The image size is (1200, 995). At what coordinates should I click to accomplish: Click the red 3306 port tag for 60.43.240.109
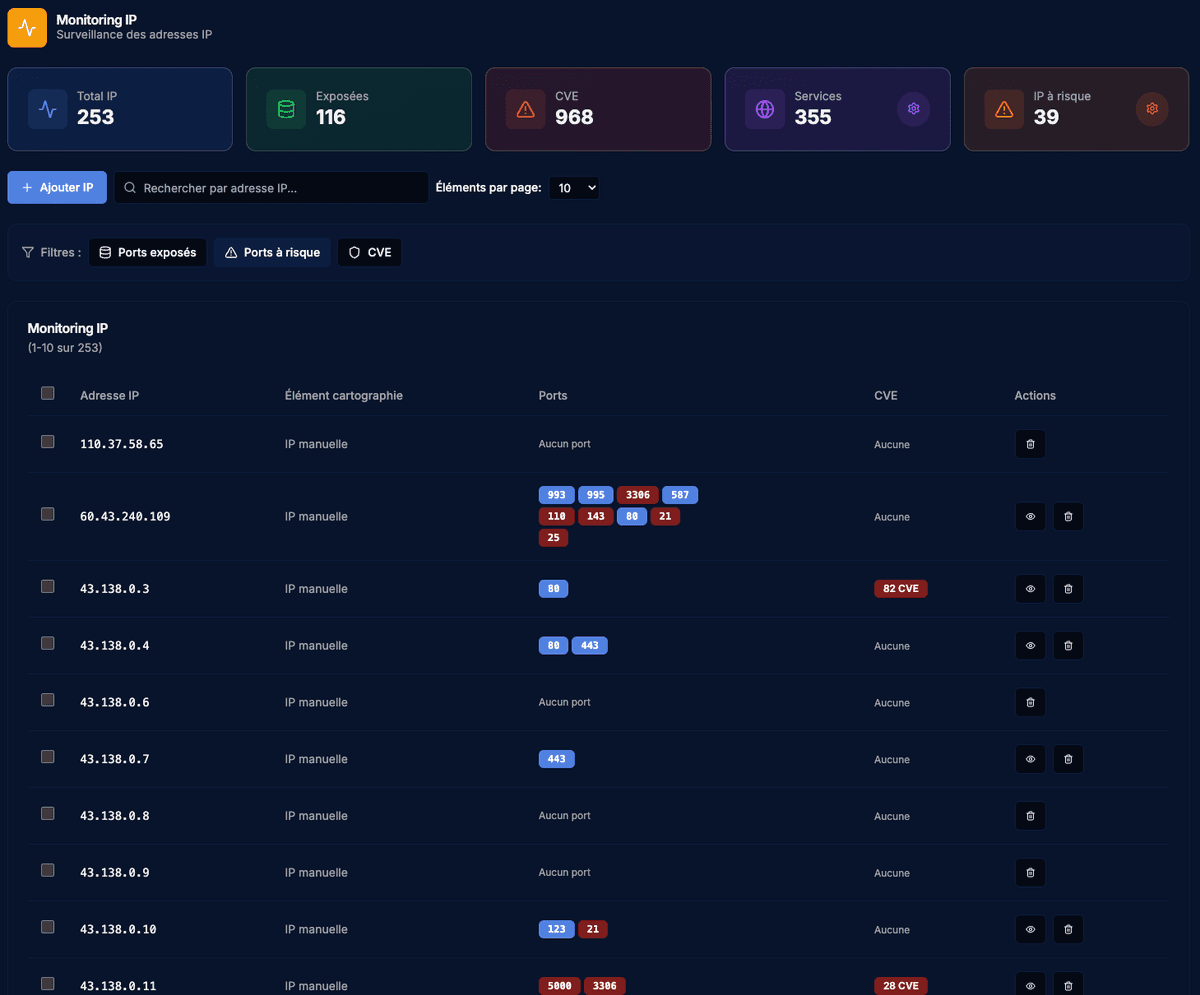[x=637, y=495]
